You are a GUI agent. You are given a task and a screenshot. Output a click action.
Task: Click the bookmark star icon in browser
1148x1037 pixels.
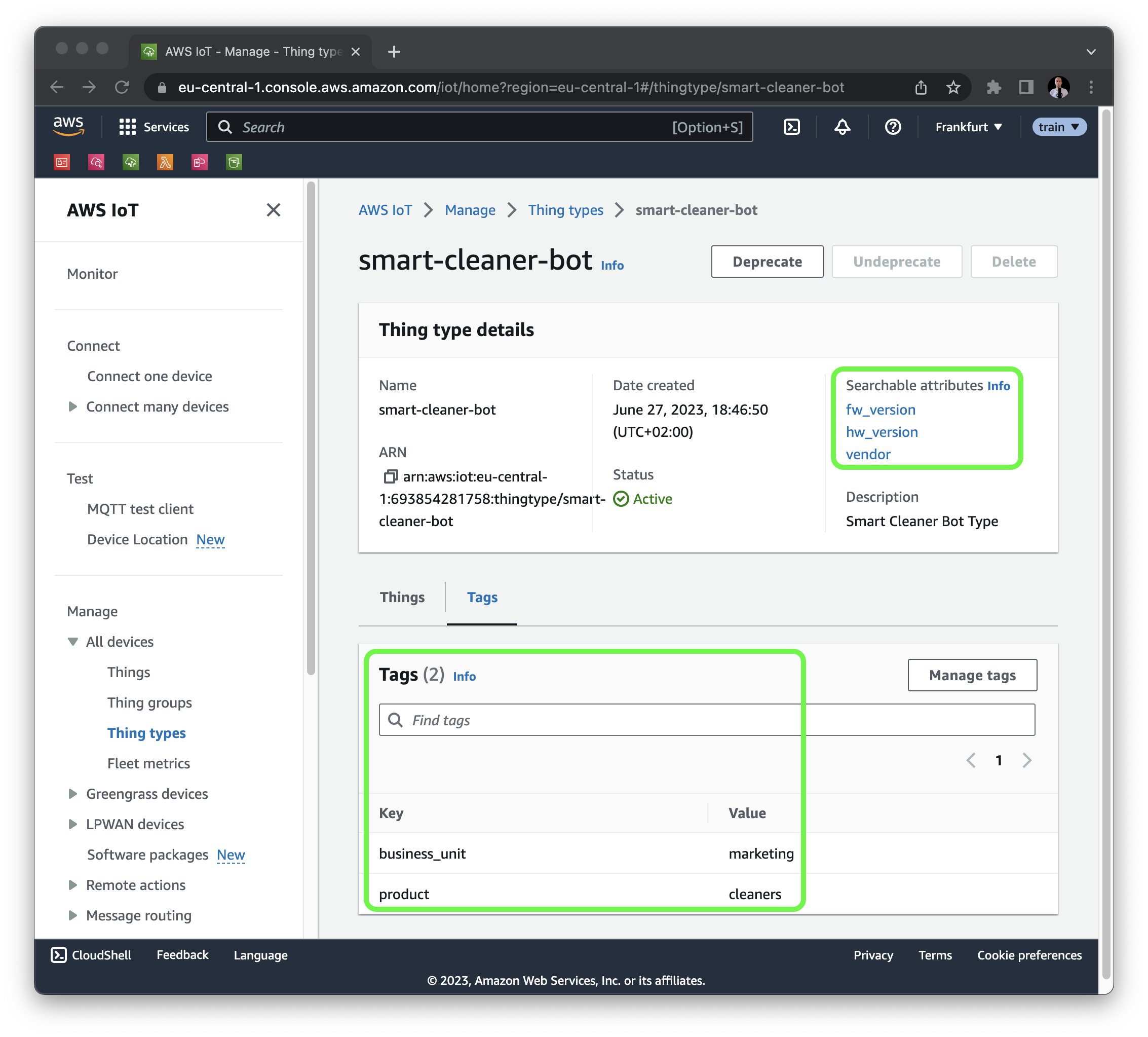tap(955, 88)
